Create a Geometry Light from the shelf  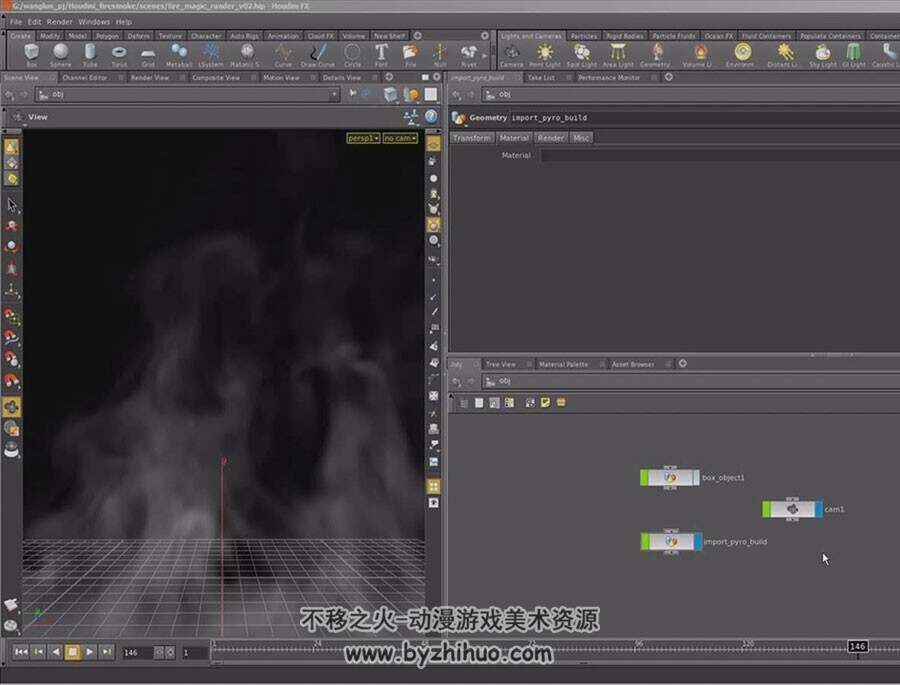(x=655, y=55)
